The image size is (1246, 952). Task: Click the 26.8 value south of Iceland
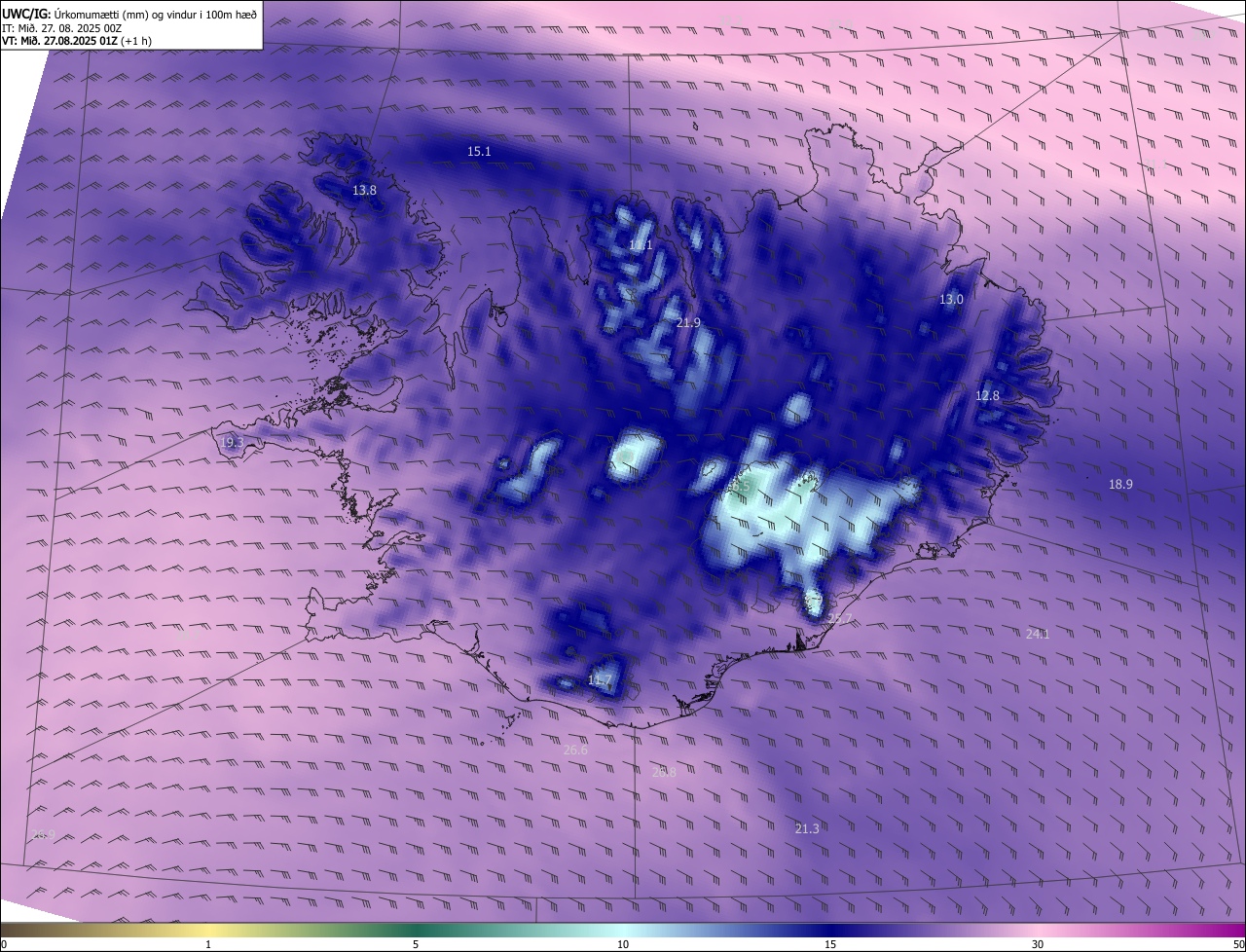click(x=663, y=772)
